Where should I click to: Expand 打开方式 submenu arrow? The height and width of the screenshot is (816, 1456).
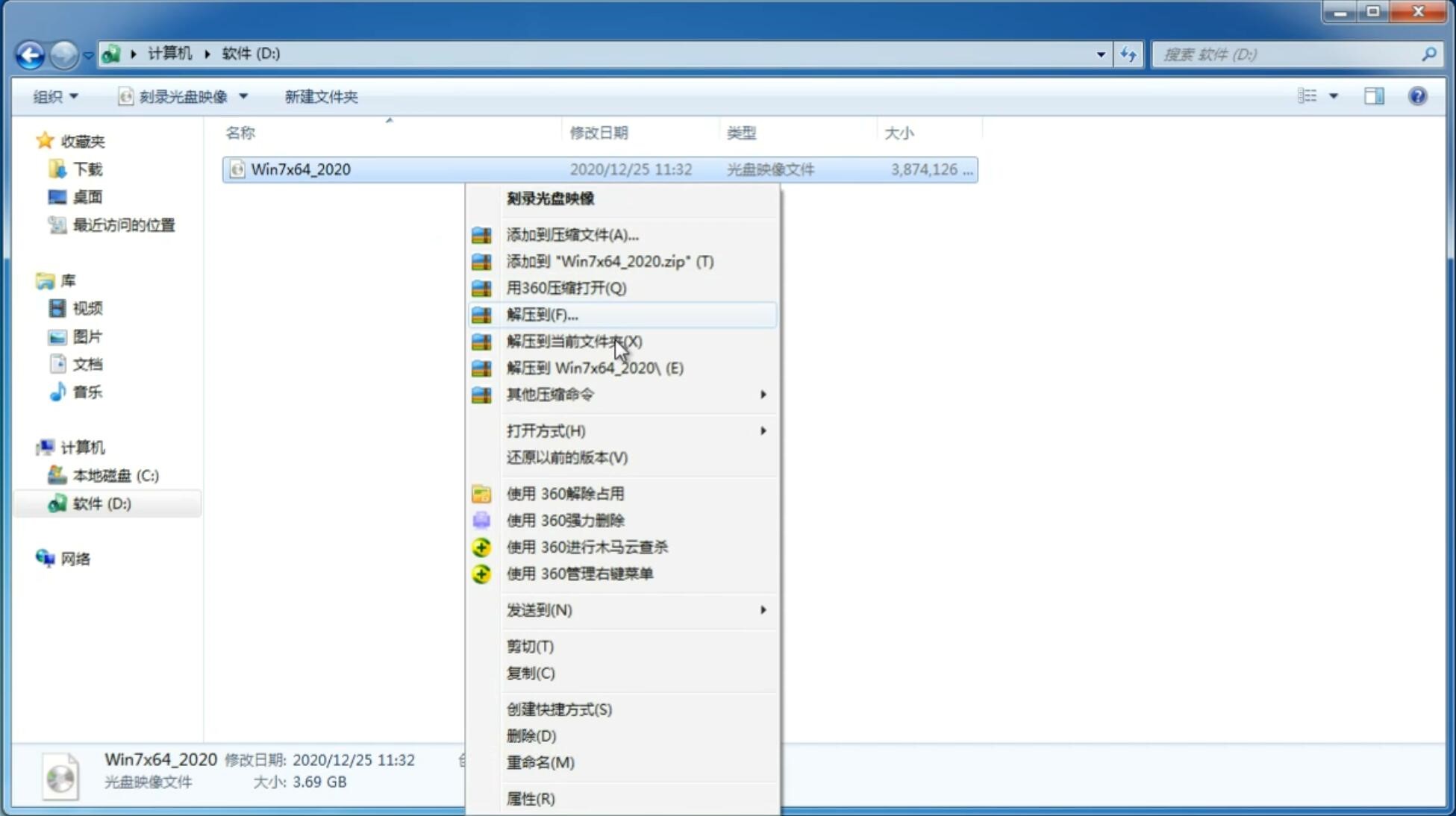pyautogui.click(x=763, y=430)
